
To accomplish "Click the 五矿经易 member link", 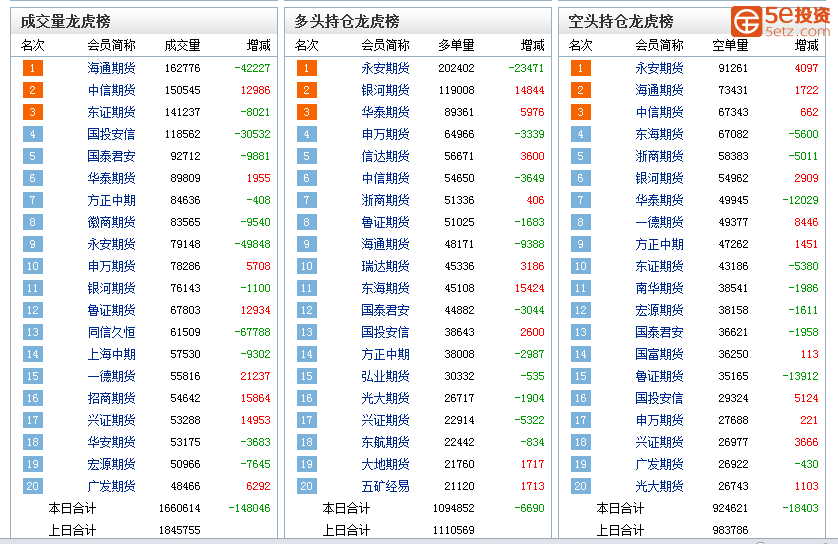I will 385,486.
